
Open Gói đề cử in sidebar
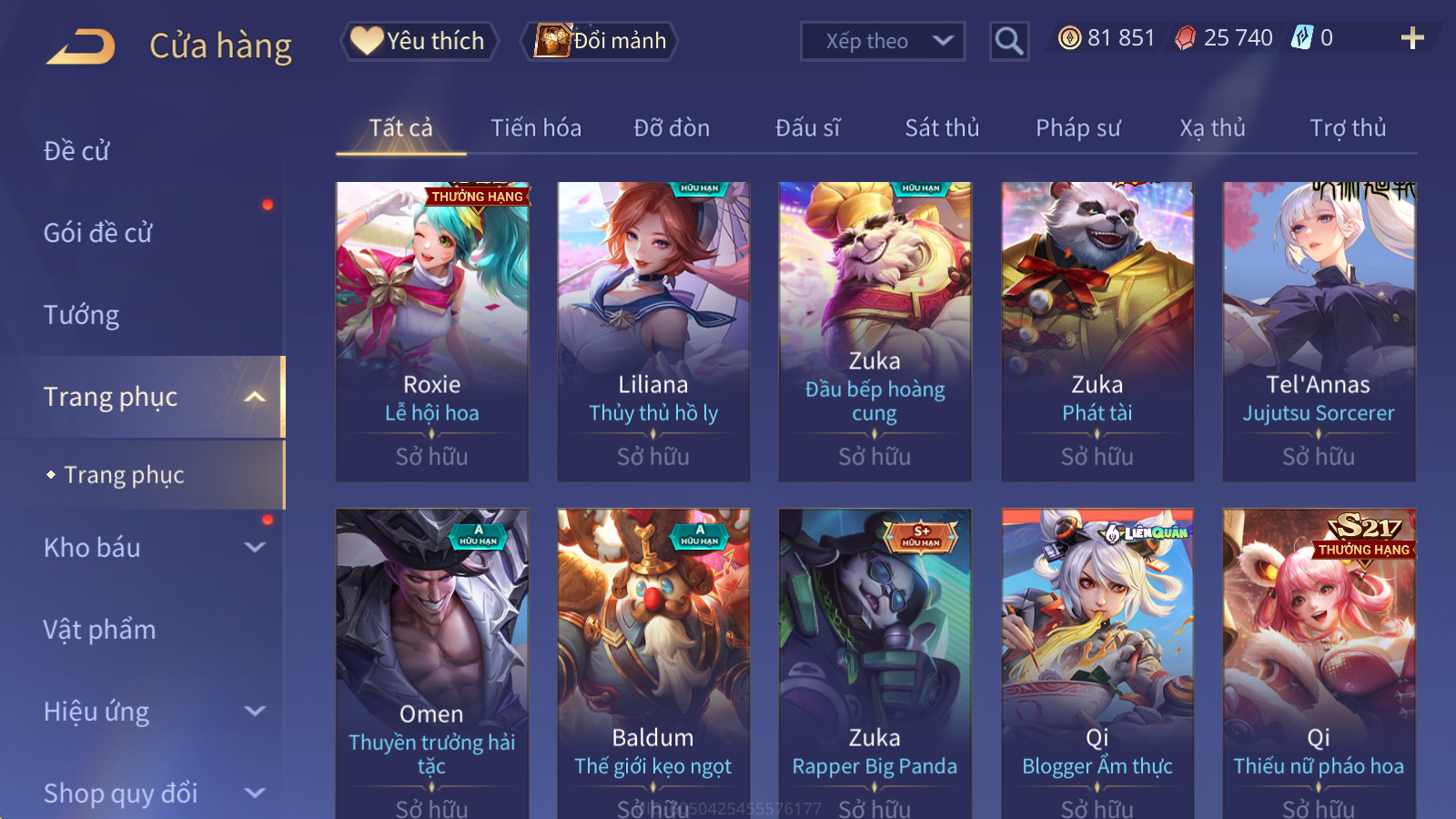click(98, 233)
